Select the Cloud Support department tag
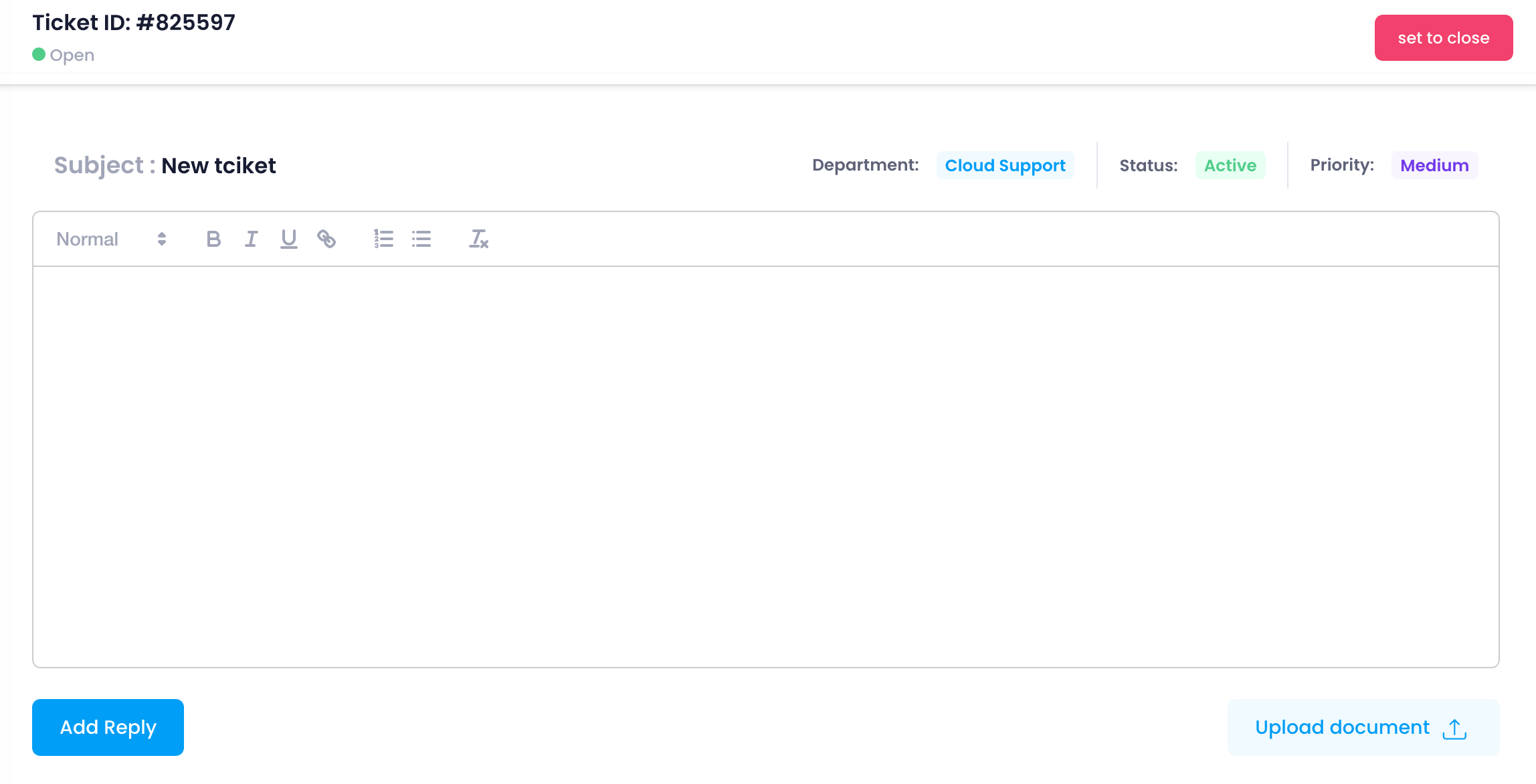 (1005, 165)
